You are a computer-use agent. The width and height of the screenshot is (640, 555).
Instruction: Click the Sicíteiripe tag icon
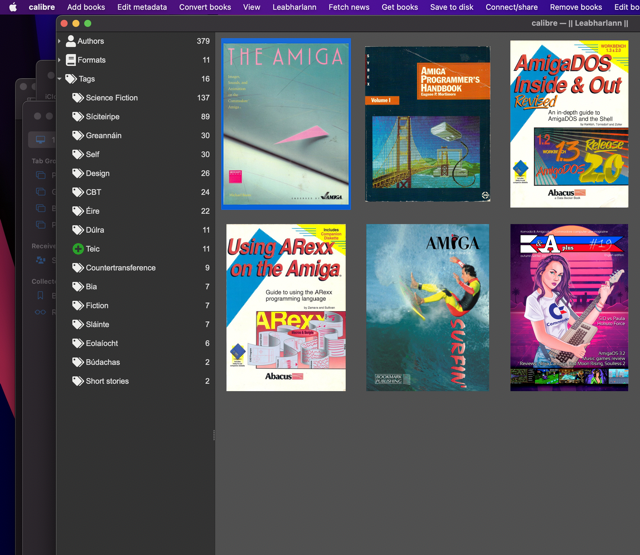click(78, 117)
